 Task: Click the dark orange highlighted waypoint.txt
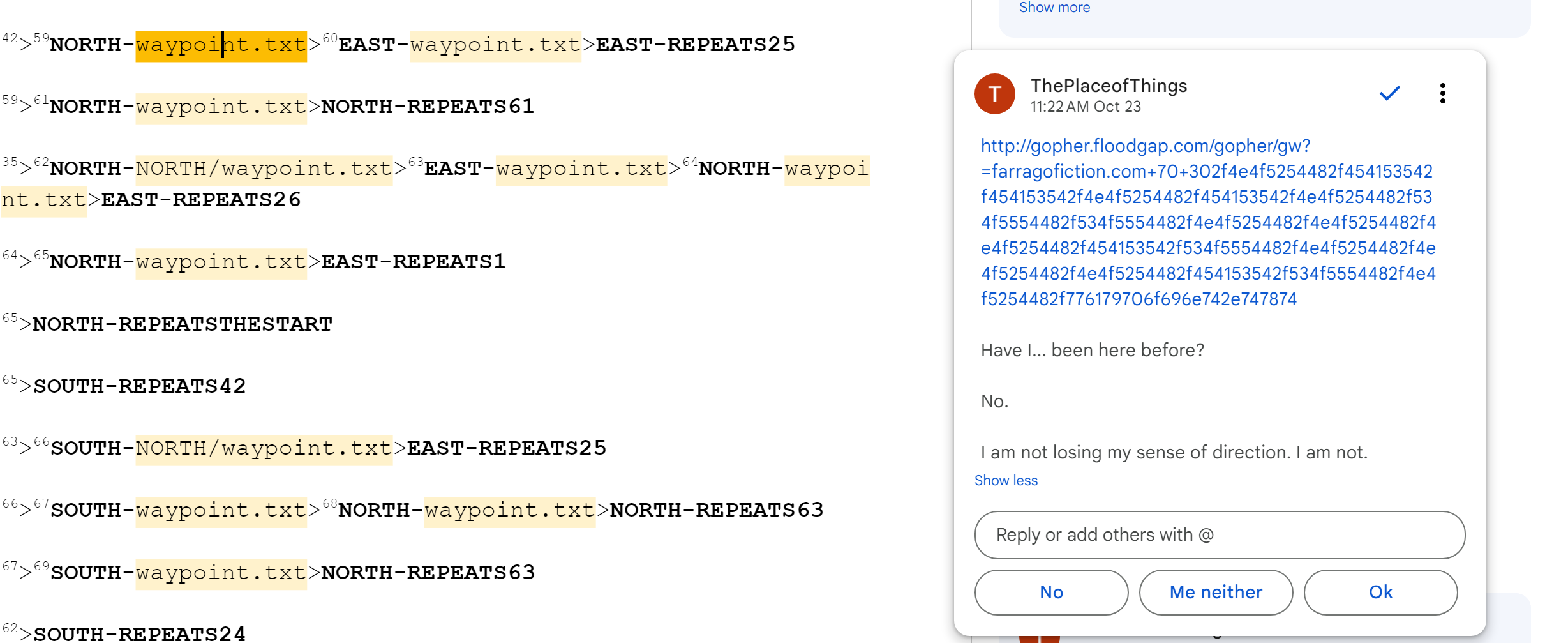click(x=221, y=45)
